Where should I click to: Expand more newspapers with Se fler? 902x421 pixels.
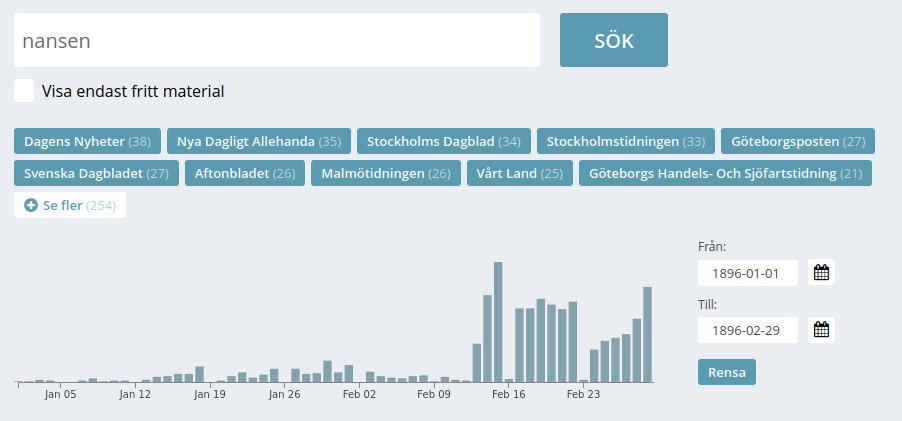(x=70, y=205)
